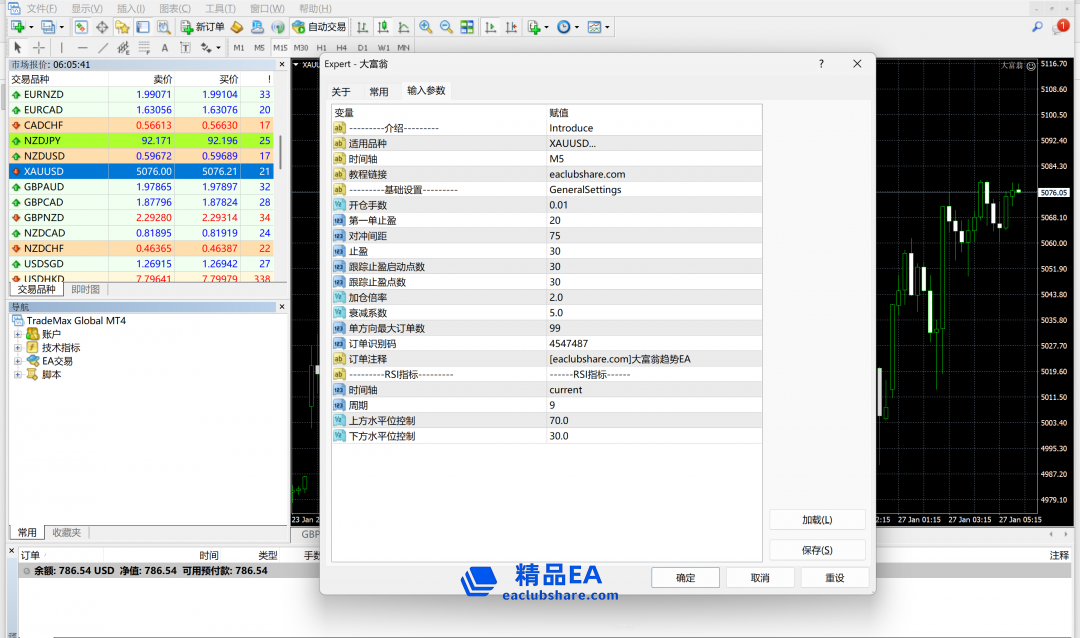Select the trendline drawing tool
1080x638 pixels.
click(x=103, y=47)
